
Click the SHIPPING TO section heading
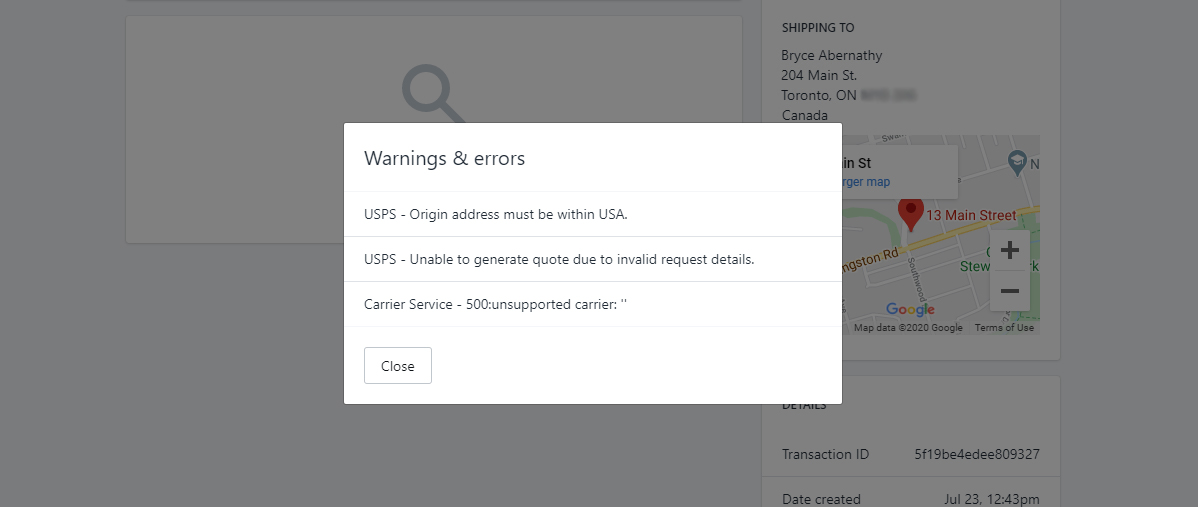(818, 27)
